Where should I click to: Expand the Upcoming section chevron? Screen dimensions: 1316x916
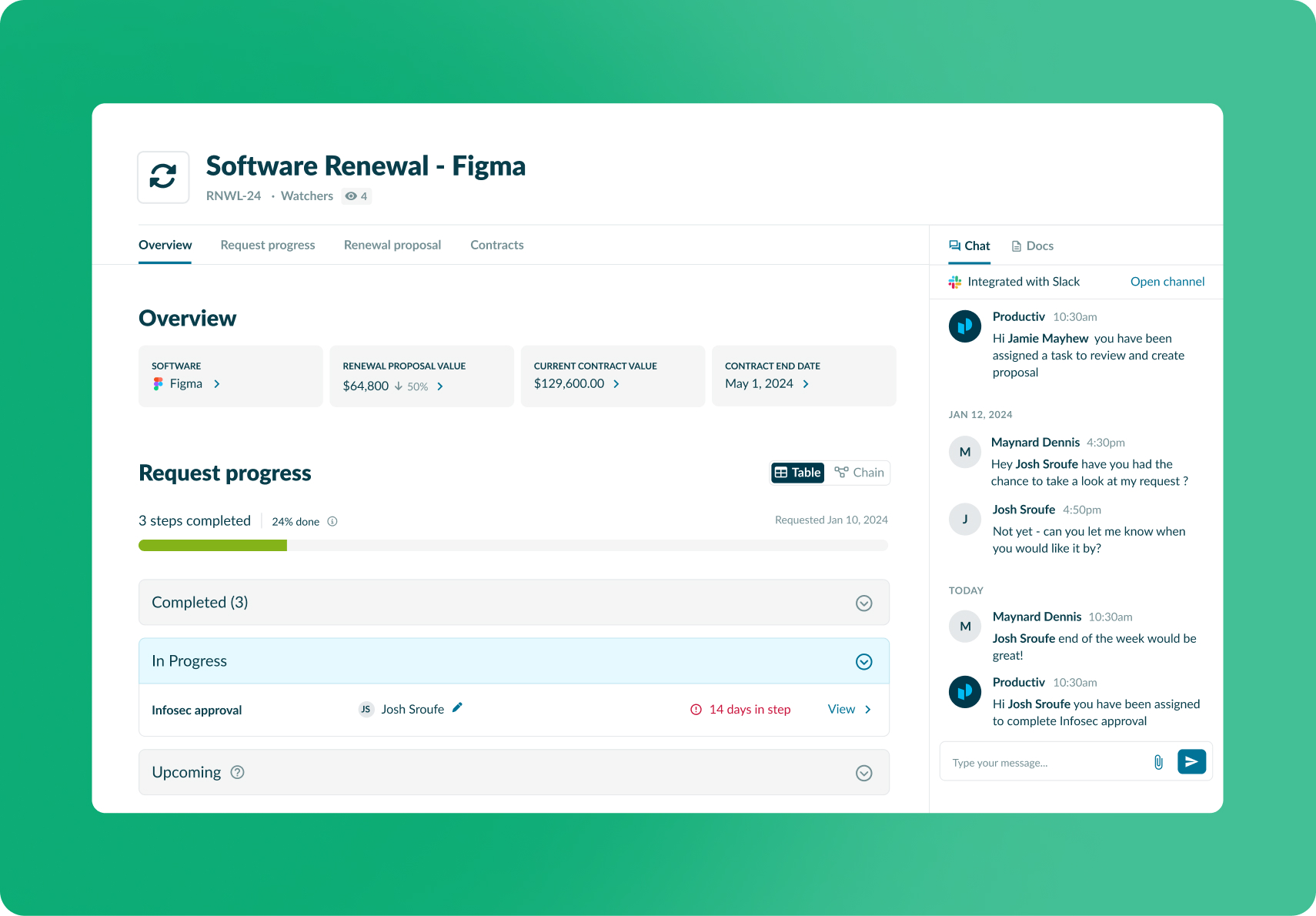tap(863, 773)
